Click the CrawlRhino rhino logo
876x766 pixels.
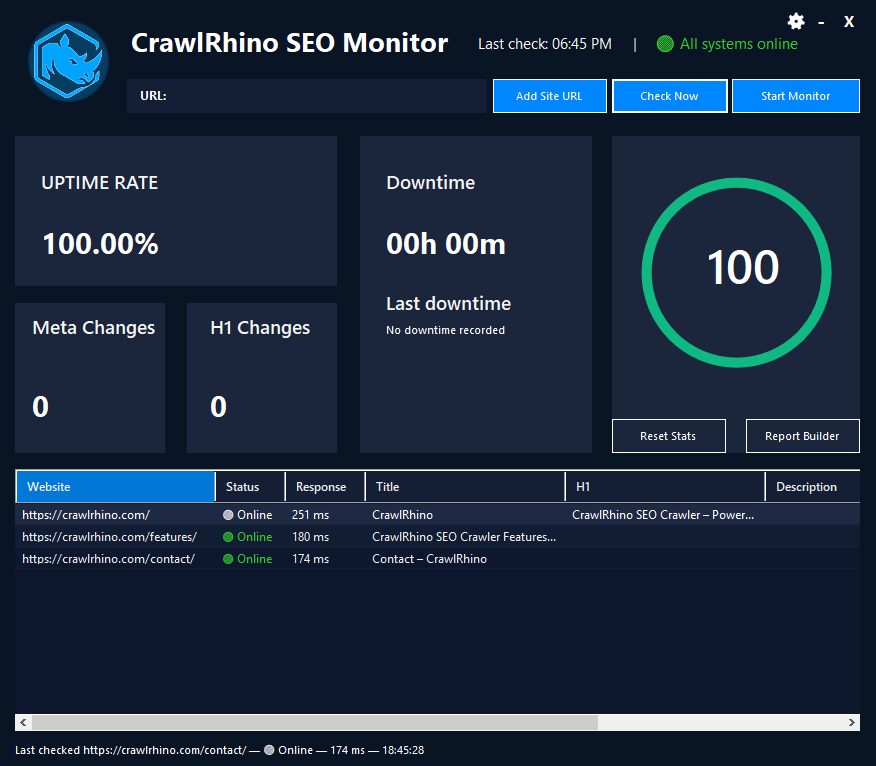[x=68, y=61]
